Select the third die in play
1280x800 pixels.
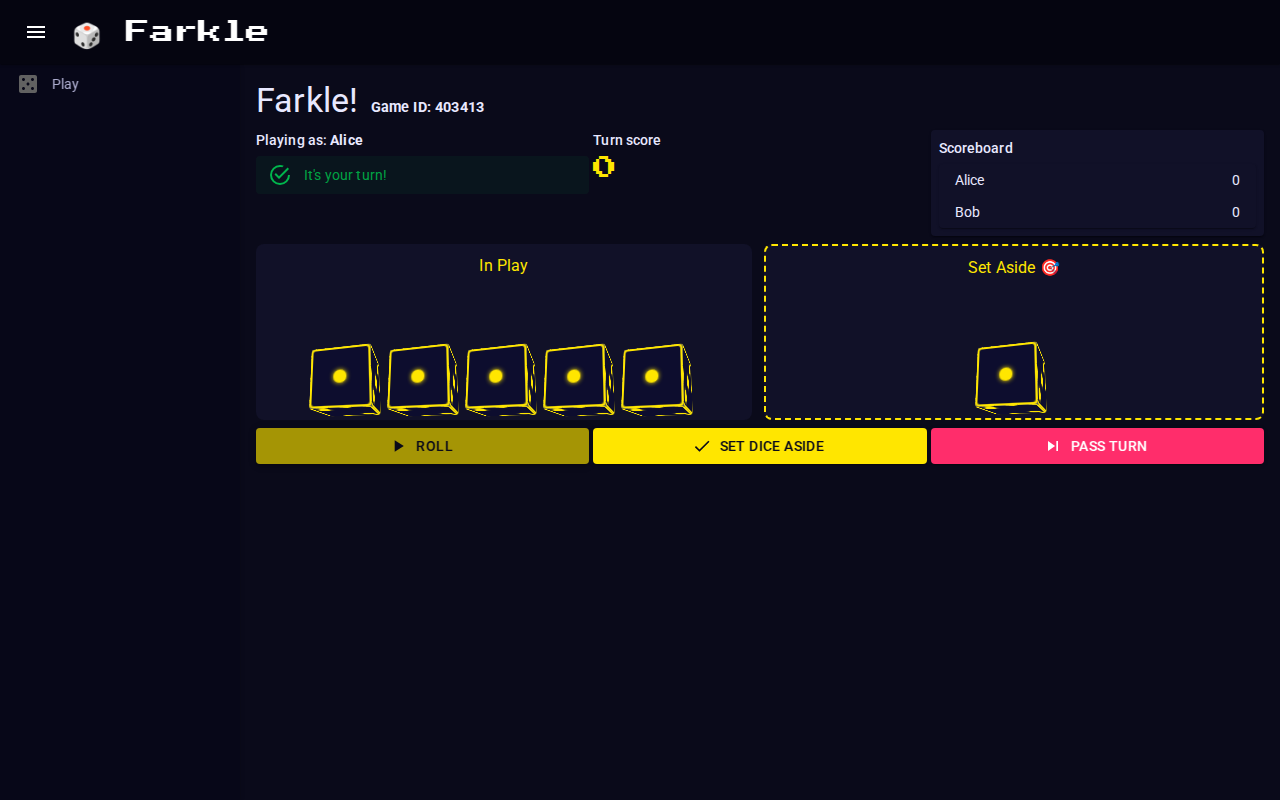[500, 379]
